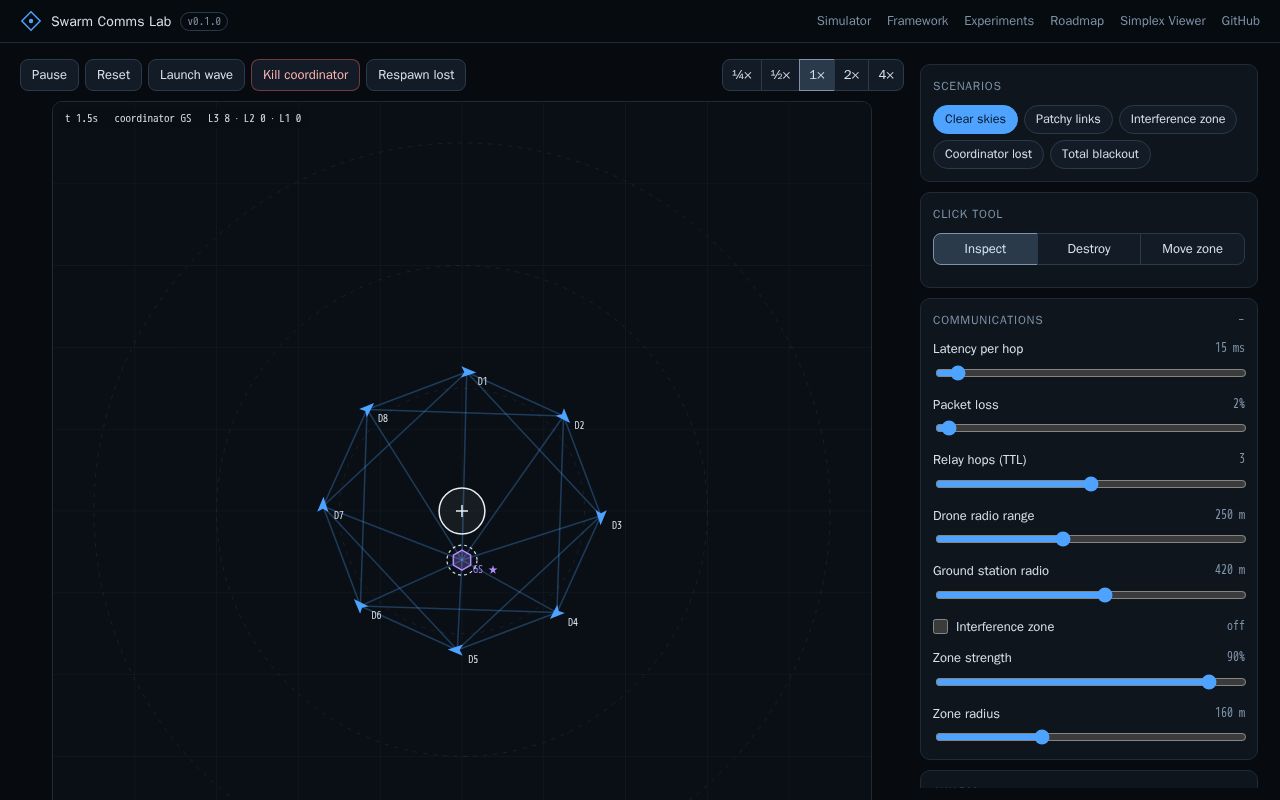Click drone D3 arrow marker
This screenshot has width=1280, height=800.
tap(601, 517)
